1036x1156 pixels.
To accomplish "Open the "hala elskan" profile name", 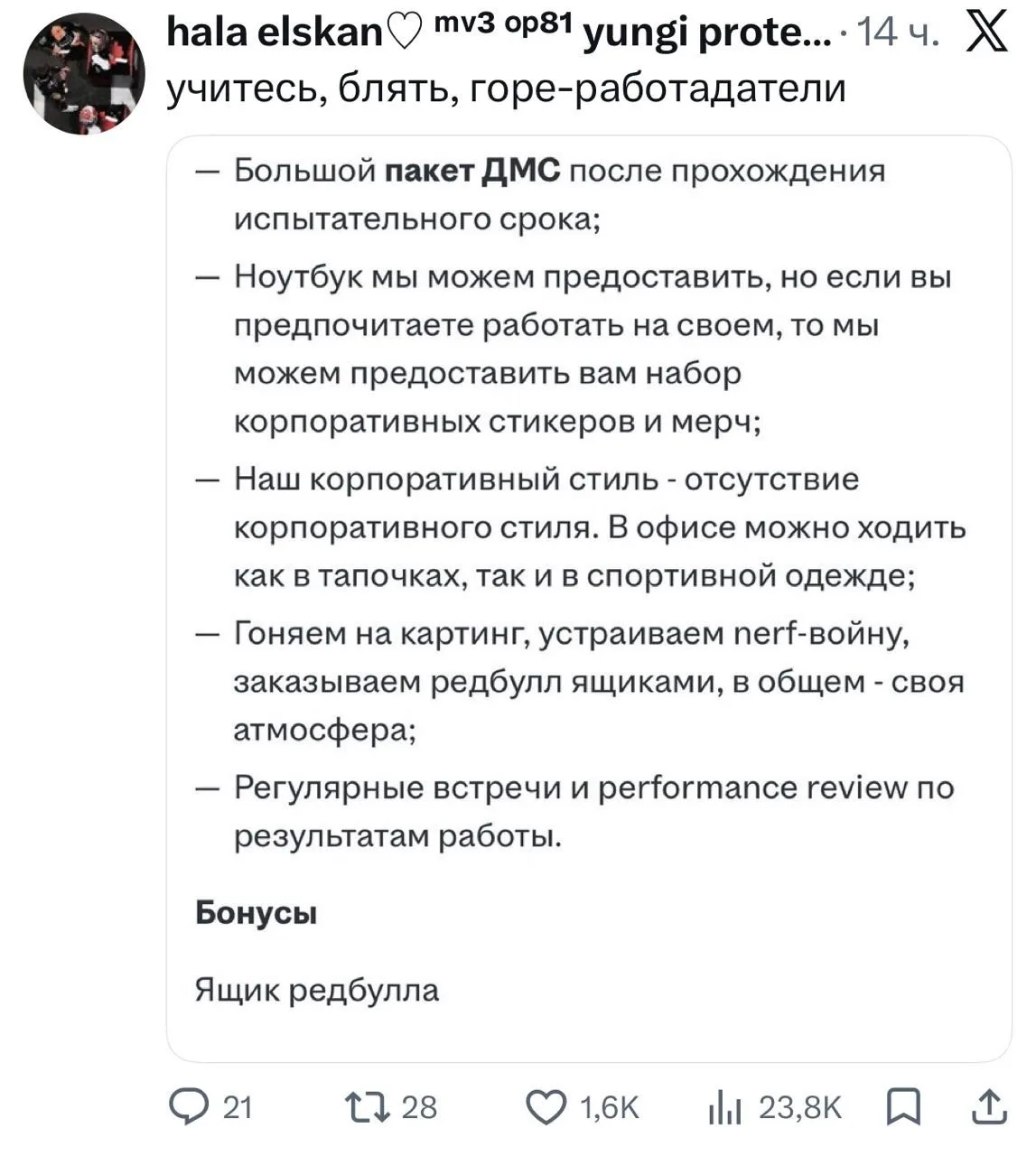I will pos(275,34).
